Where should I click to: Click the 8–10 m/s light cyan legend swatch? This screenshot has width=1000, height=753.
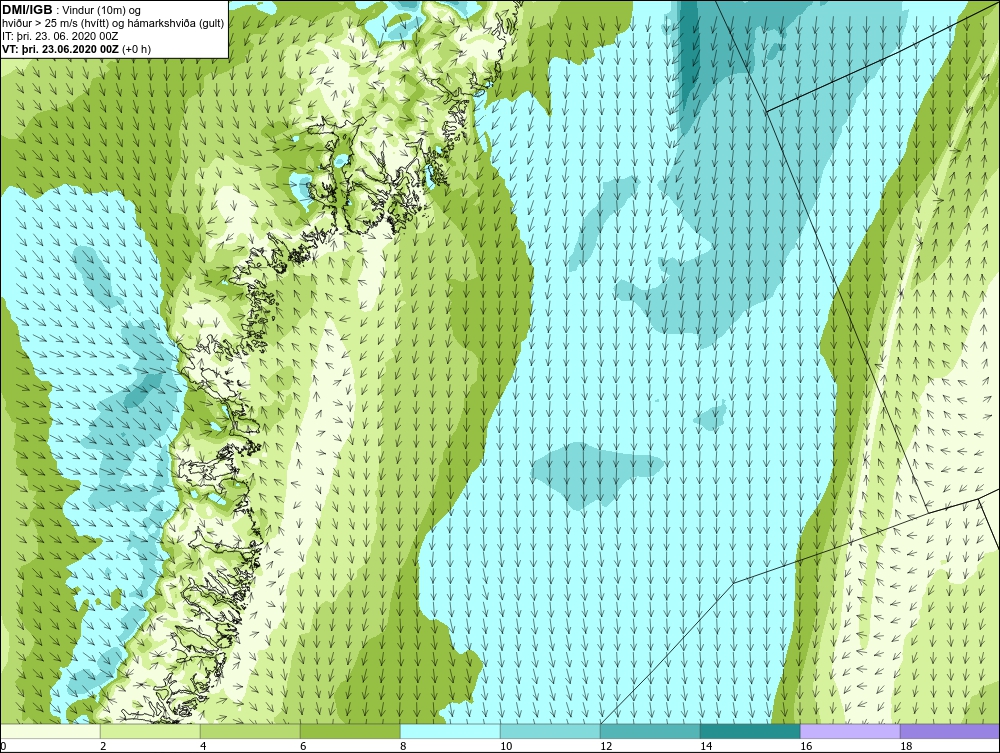(x=450, y=731)
